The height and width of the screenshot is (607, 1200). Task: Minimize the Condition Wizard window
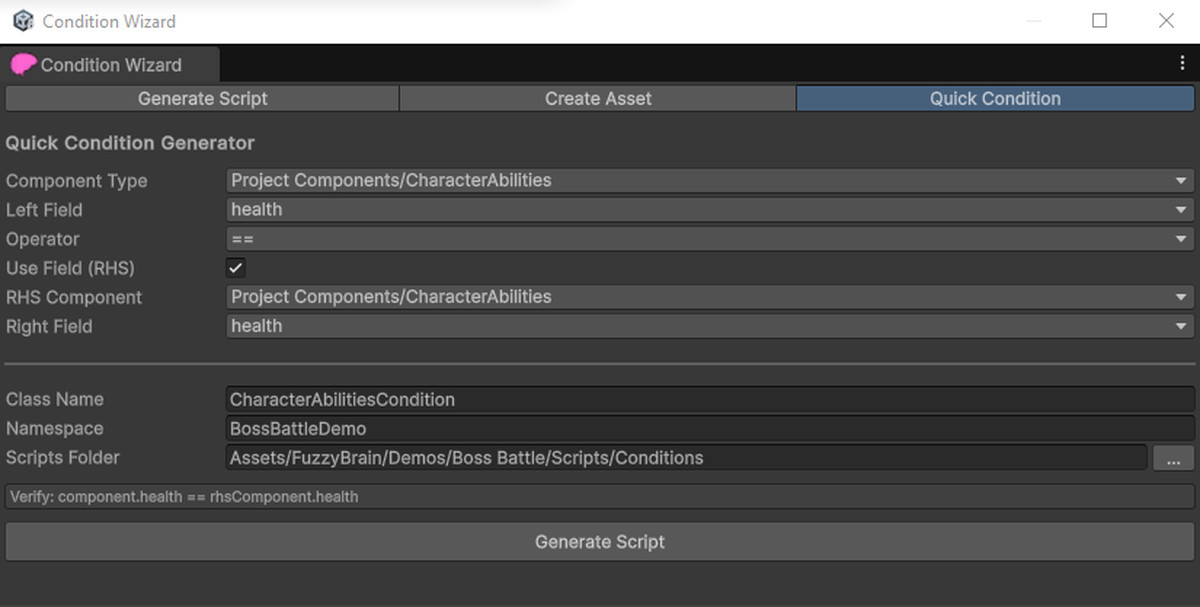coord(1034,20)
